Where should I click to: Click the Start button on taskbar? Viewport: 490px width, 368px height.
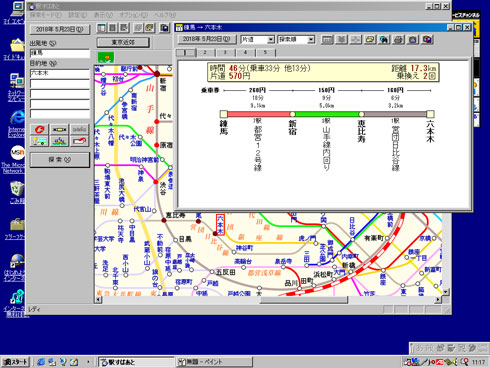click(16, 362)
